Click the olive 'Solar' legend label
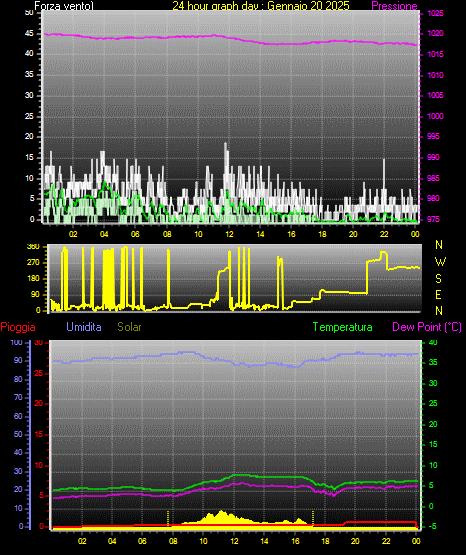The height and width of the screenshot is (555, 466). click(129, 327)
